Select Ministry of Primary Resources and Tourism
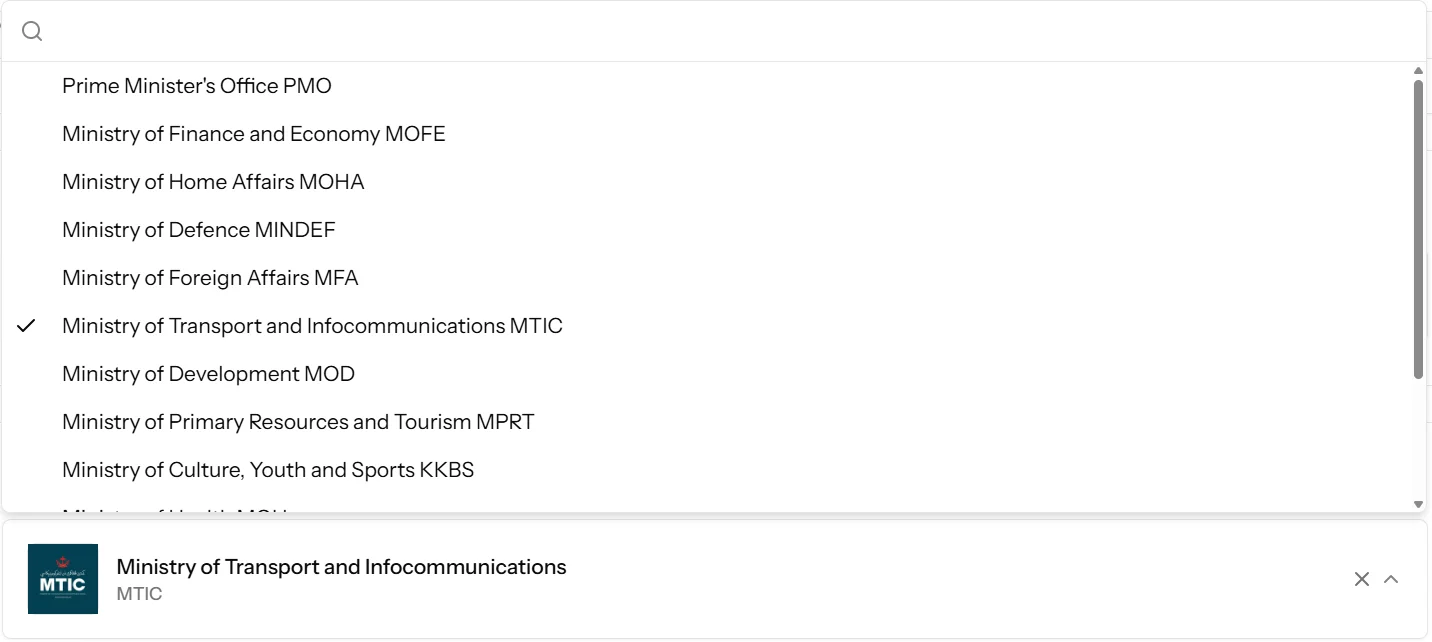This screenshot has width=1432, height=642. (x=298, y=422)
